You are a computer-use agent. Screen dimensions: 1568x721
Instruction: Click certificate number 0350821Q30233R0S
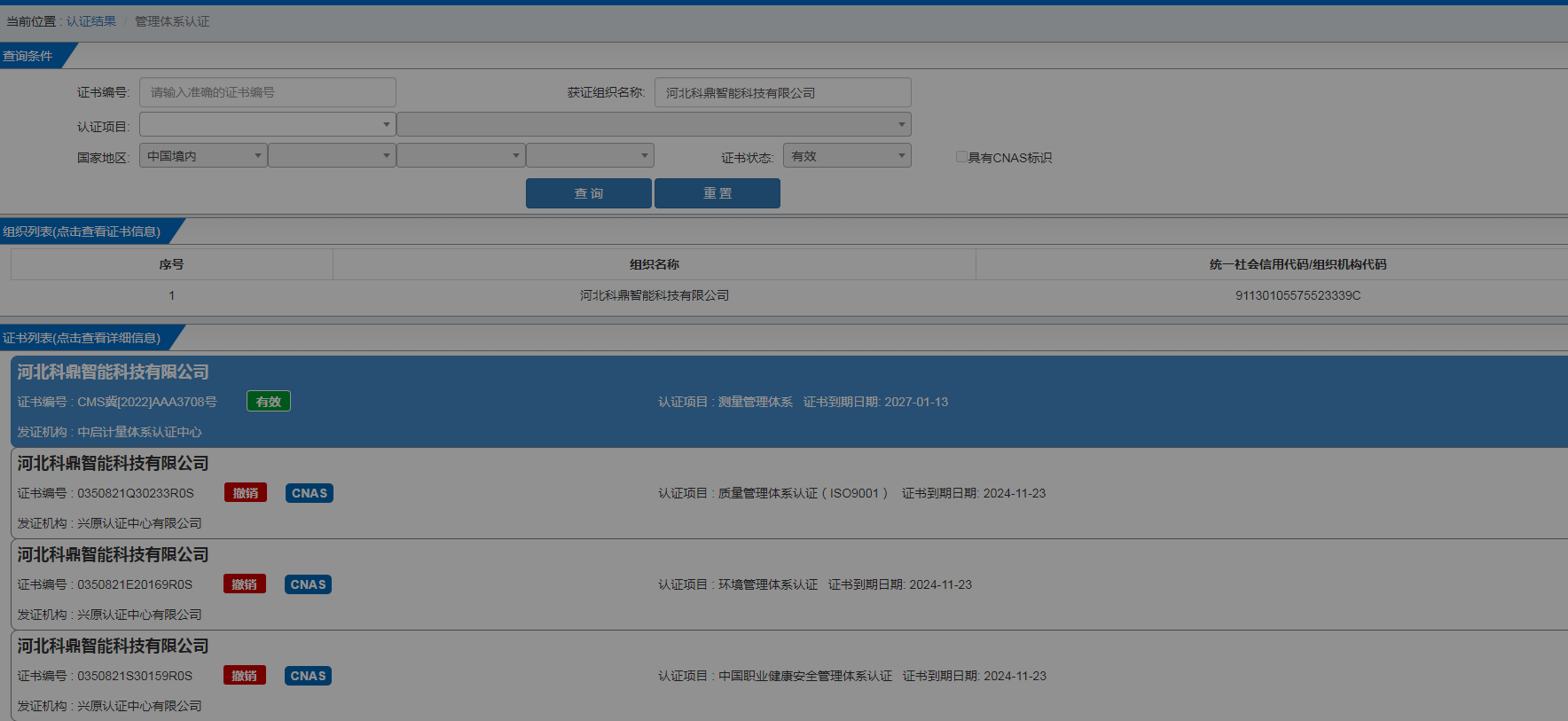click(136, 493)
